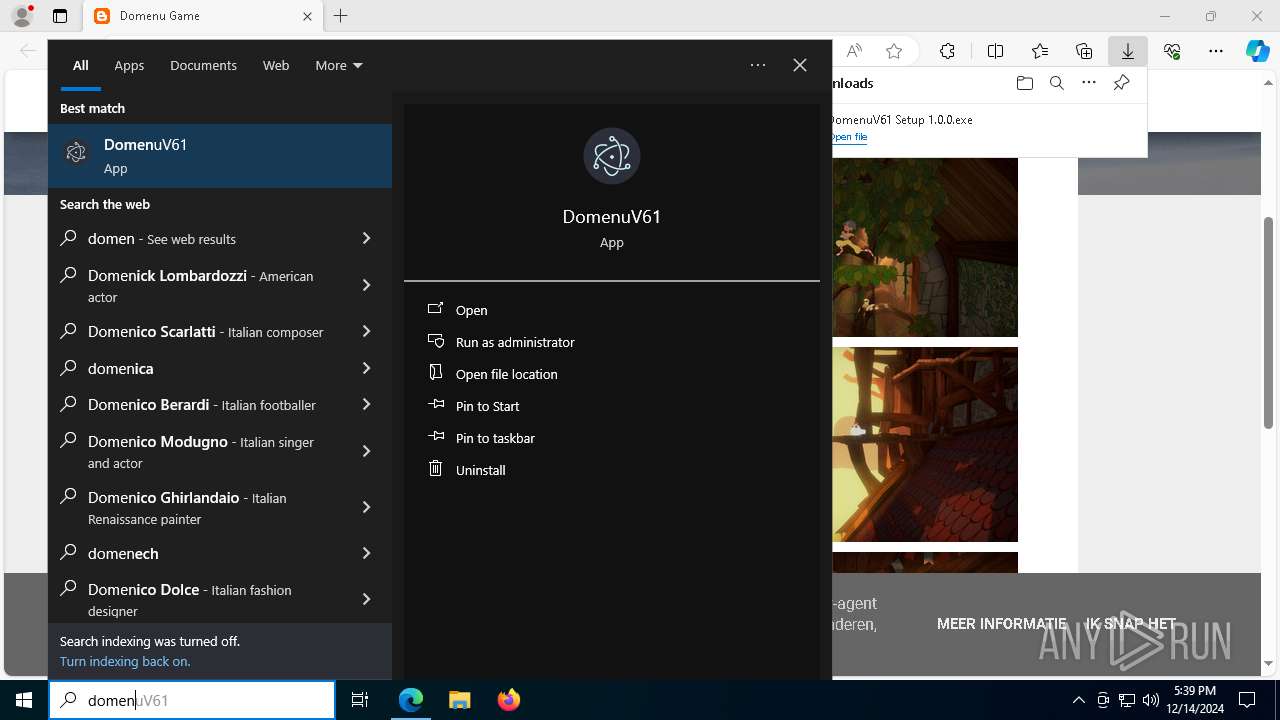The height and width of the screenshot is (720, 1280).
Task: Activate Read aloud icon in address bar
Action: [854, 51]
